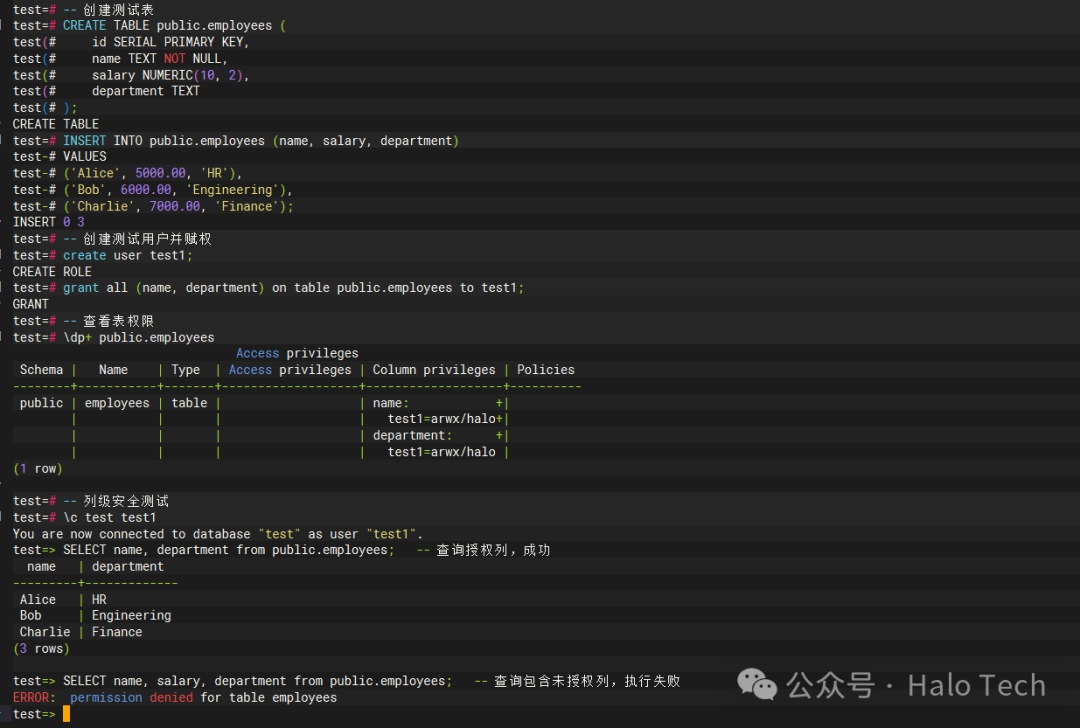Click the orange terminal cursor block
The image size is (1080, 728).
click(x=66, y=714)
